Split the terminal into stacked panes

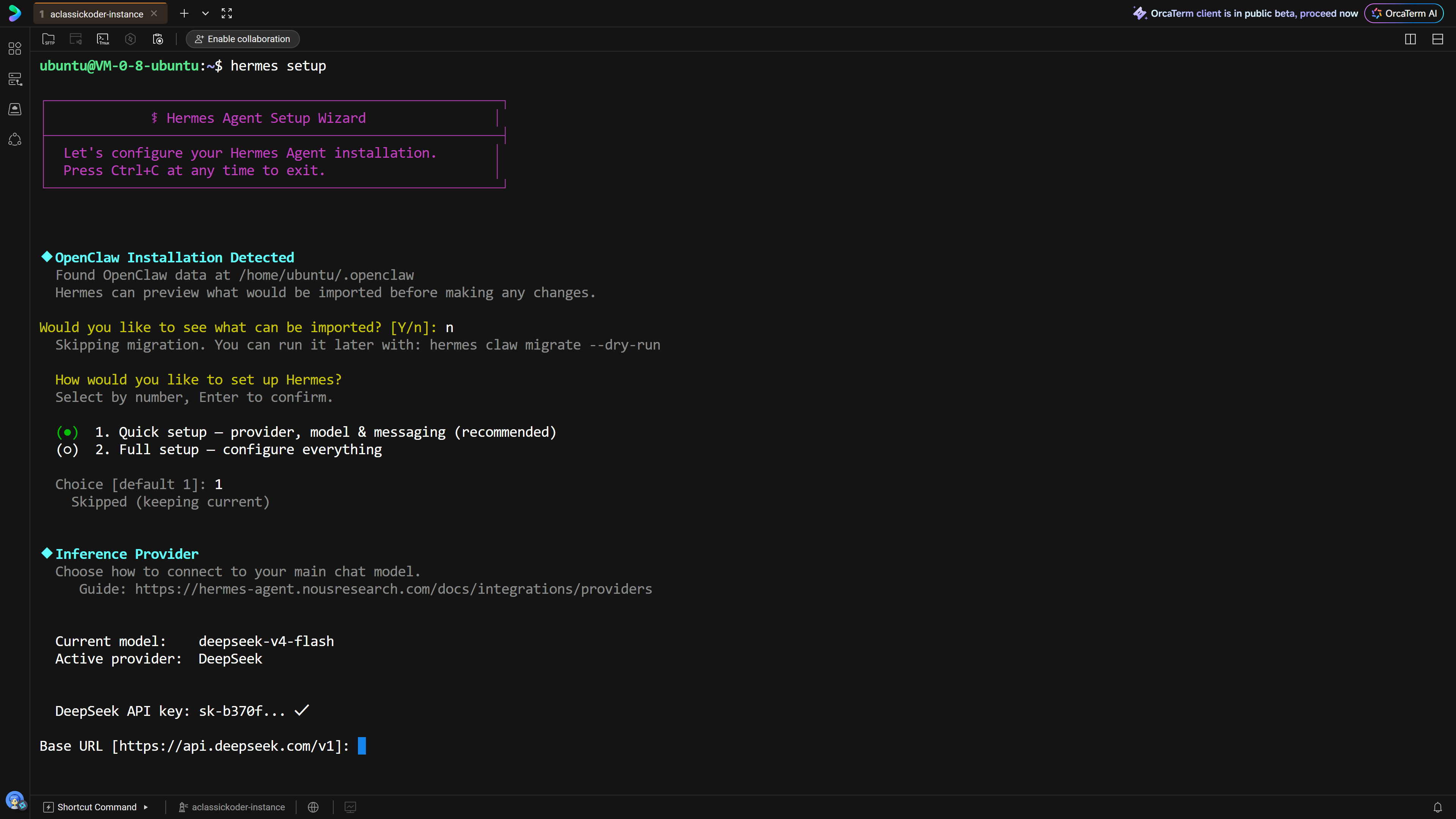coord(1437,39)
